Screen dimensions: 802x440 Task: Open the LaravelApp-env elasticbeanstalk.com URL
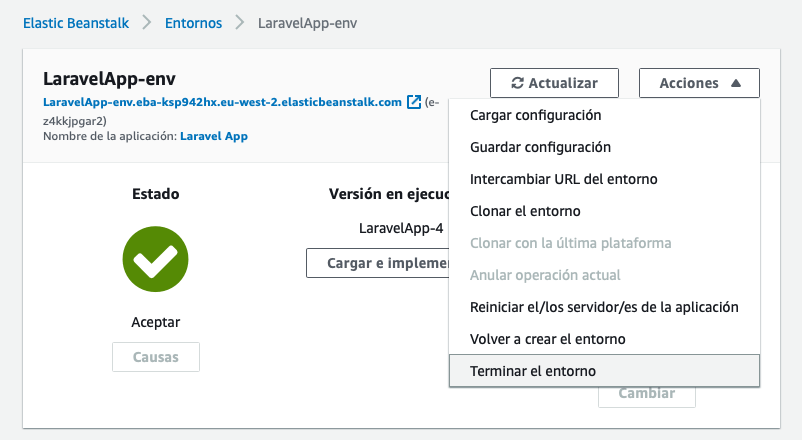click(222, 102)
